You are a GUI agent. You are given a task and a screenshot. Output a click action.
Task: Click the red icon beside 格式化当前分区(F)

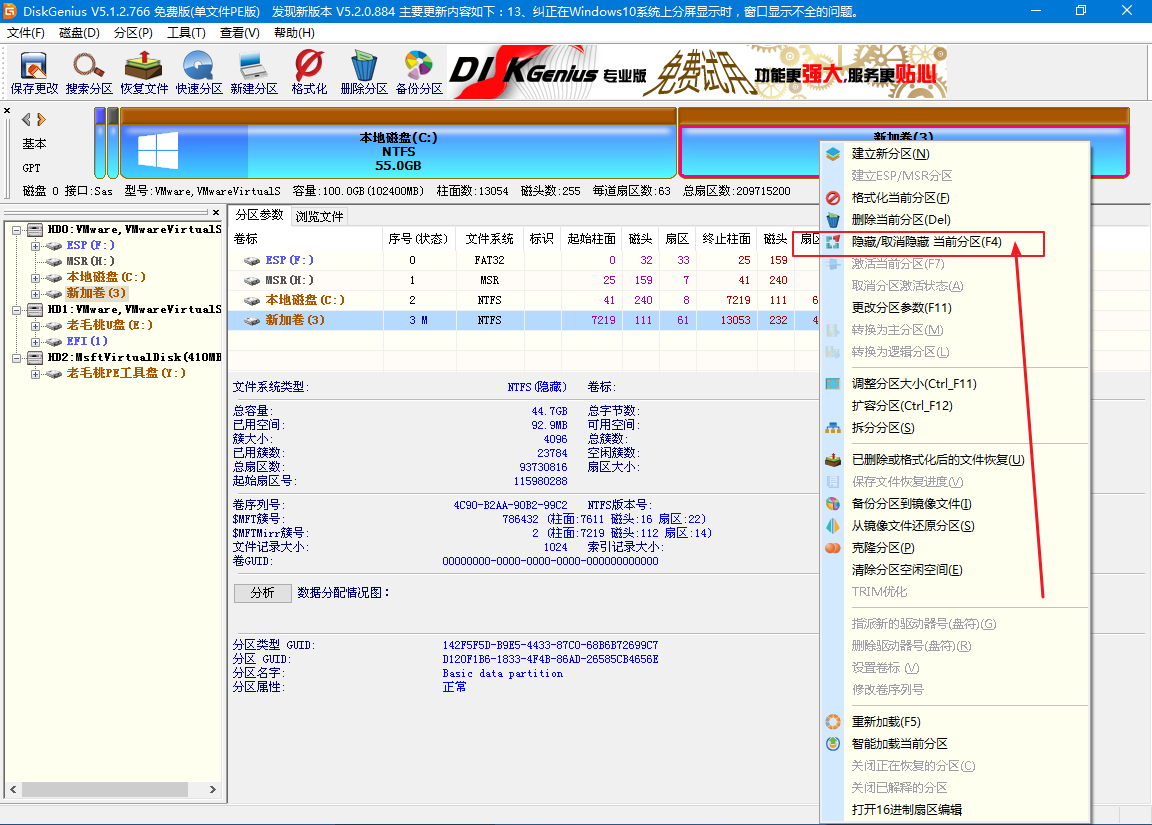(x=832, y=198)
